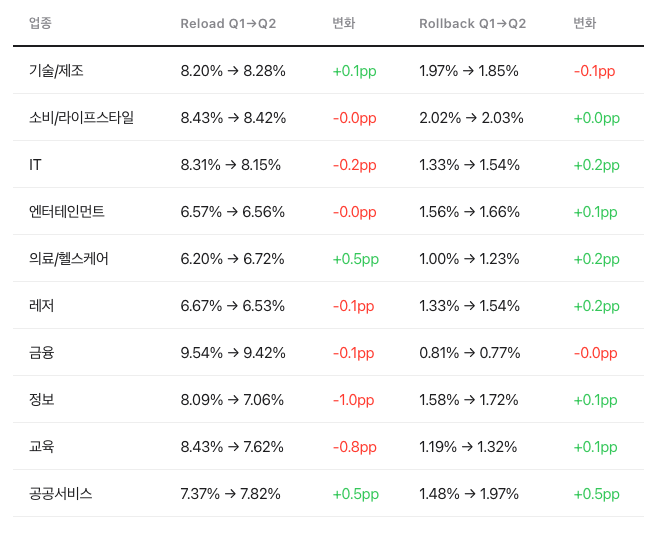
Task: Click the Rollback Q1→Q2 column header
Action: [472, 23]
